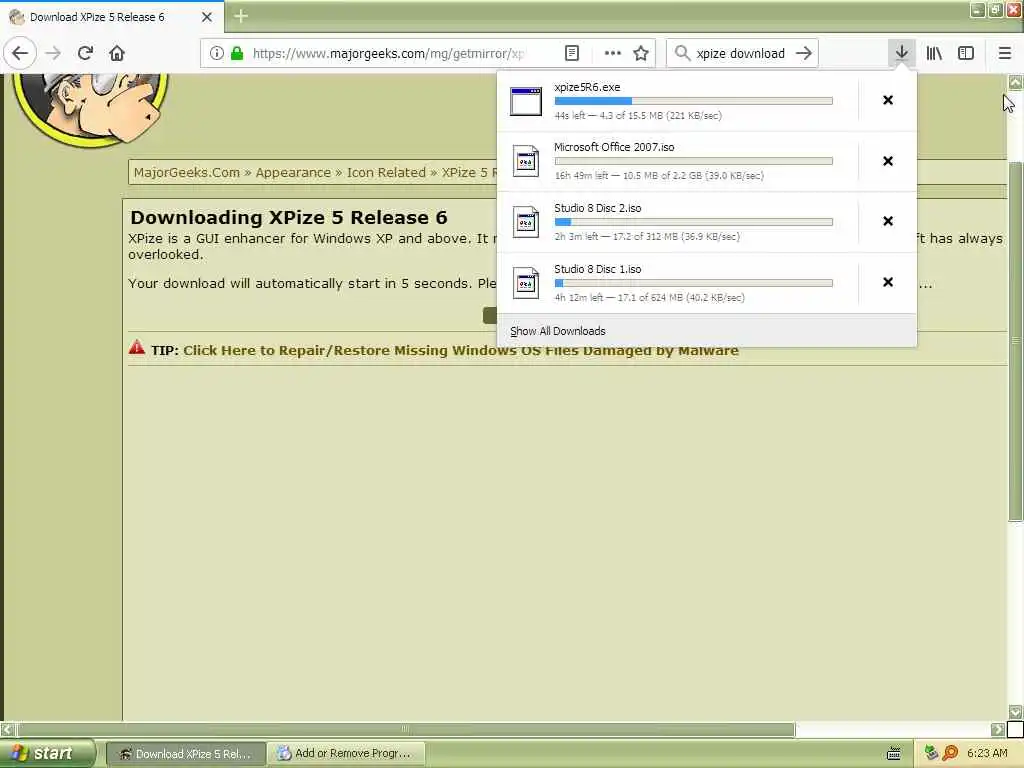Close the downloads panel via toolbar arrow
Screen dimensions: 1024x768
tap(901, 53)
